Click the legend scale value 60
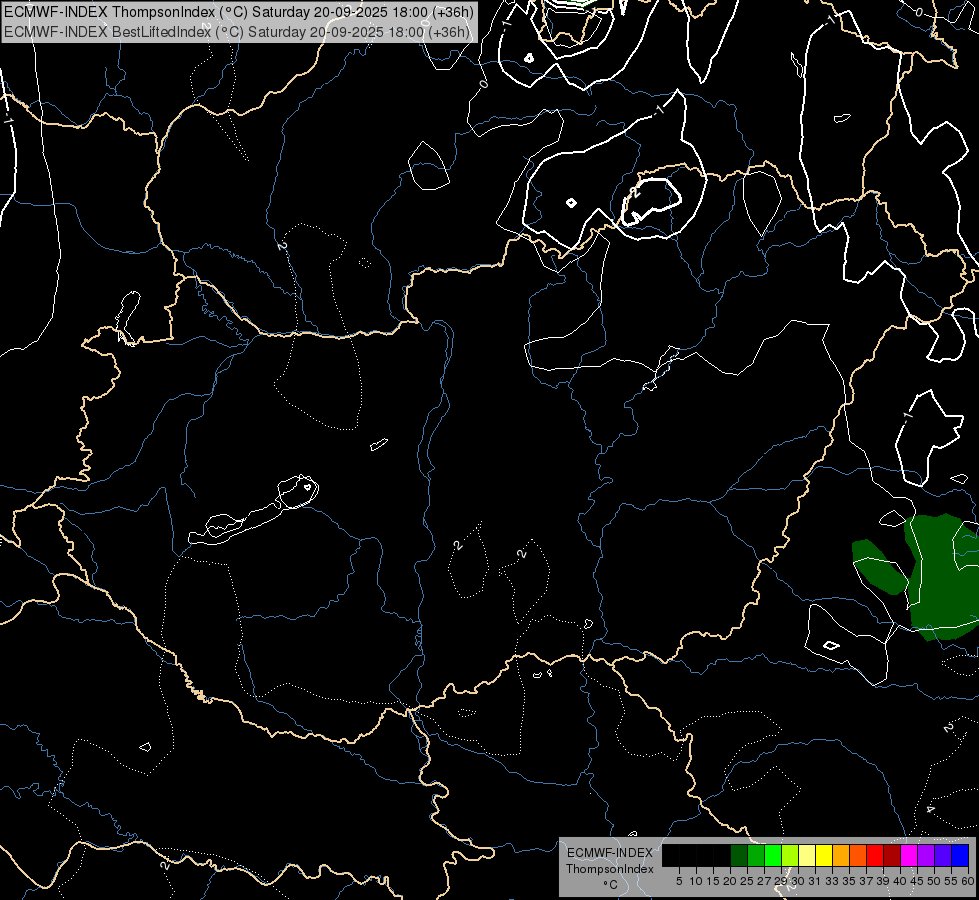The height and width of the screenshot is (900, 979). coord(968,881)
